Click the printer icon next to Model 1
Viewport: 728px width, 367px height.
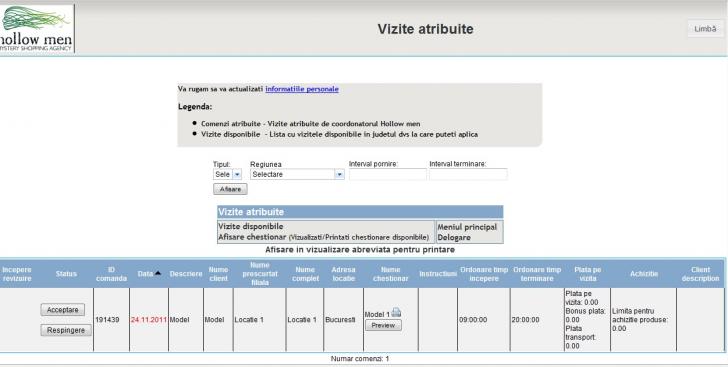point(396,313)
